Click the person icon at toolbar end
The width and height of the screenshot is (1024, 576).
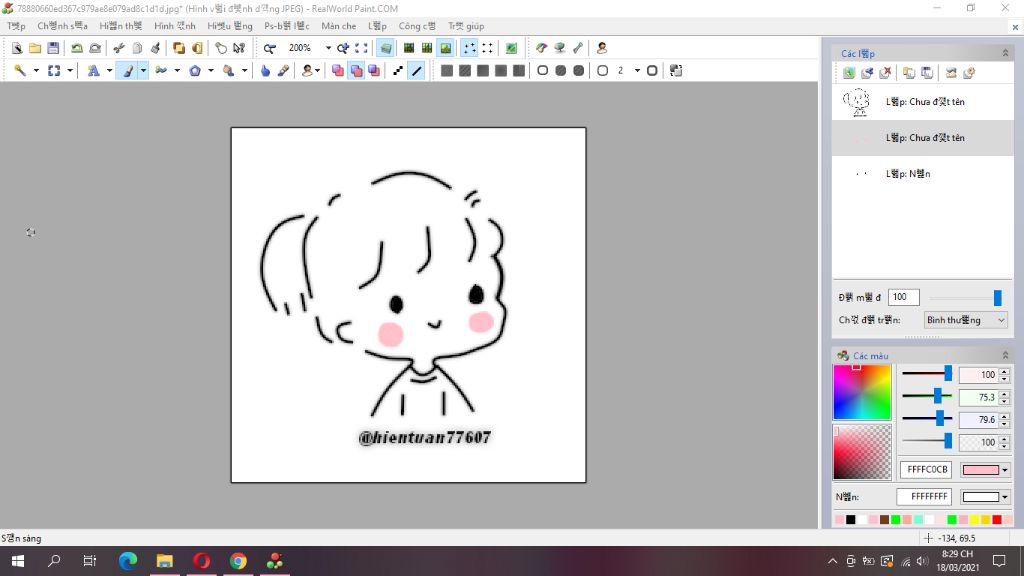pos(601,48)
